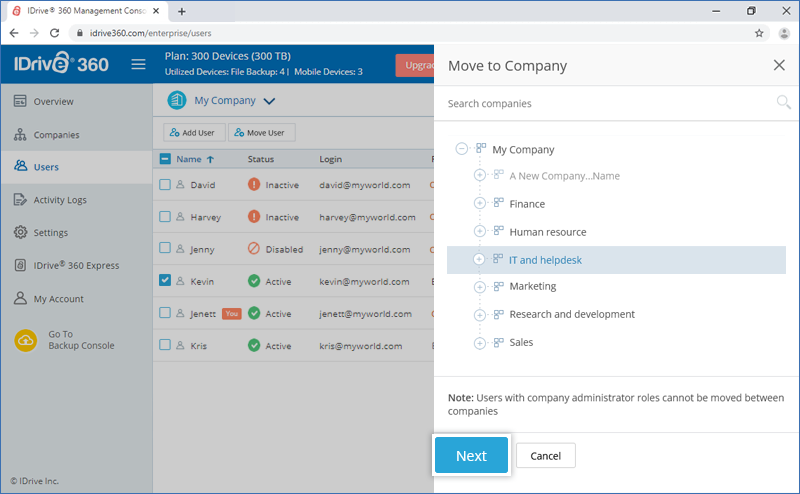This screenshot has height=494, width=800.
Task: Click the My Company building icon
Action: tap(177, 100)
